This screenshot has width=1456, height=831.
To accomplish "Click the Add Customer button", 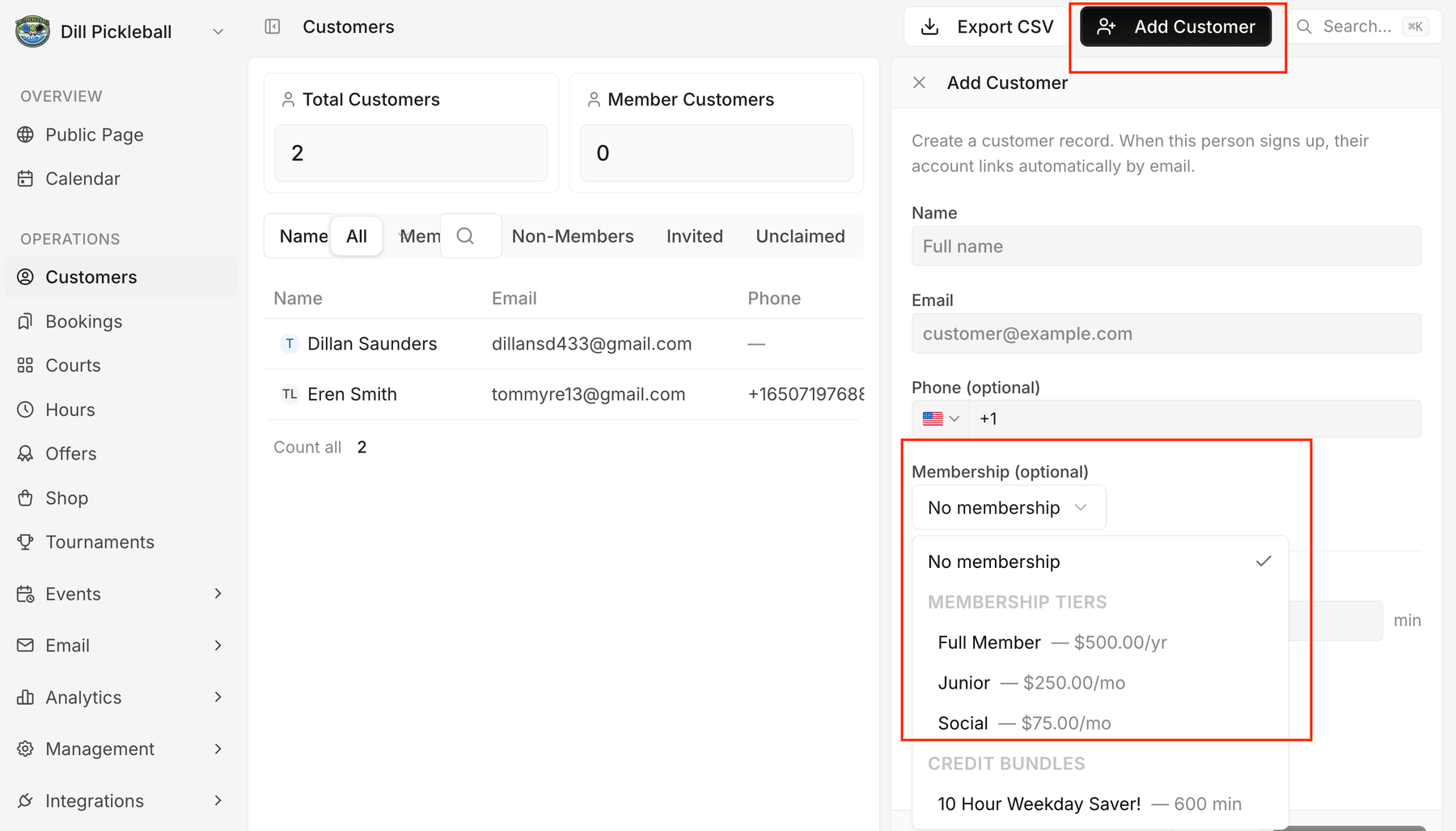I will pyautogui.click(x=1175, y=27).
